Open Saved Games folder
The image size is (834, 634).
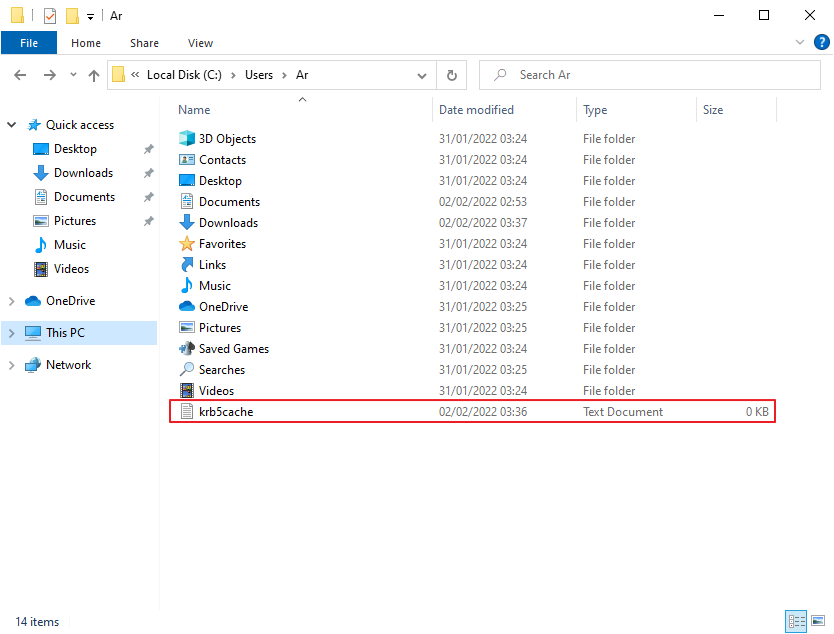tap(233, 349)
